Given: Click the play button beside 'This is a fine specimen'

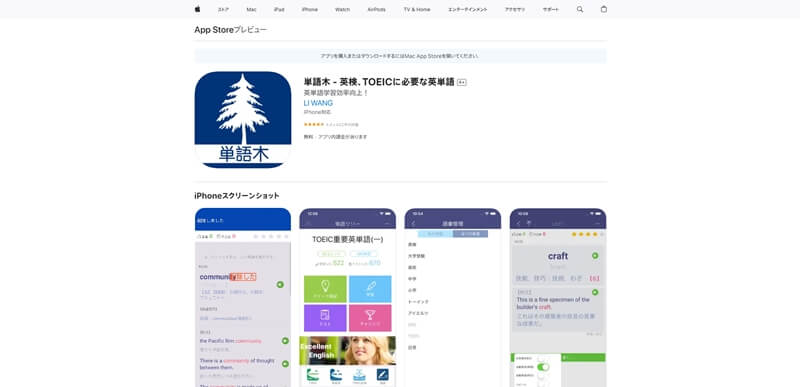Looking at the screenshot, I should click(595, 292).
